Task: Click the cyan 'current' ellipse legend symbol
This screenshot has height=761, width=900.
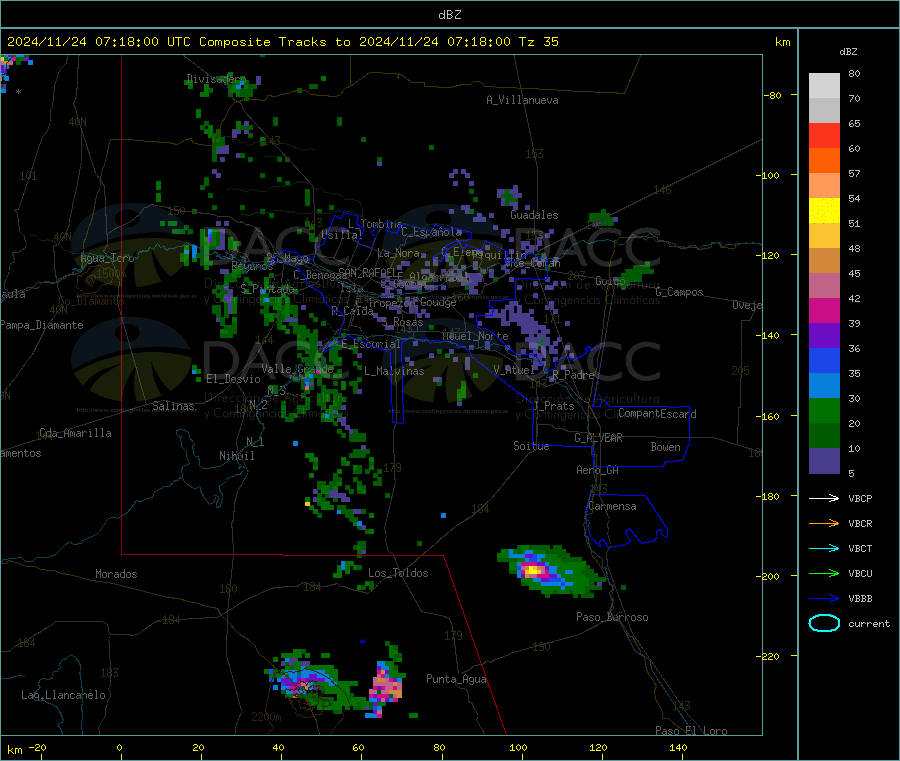Action: 824,623
